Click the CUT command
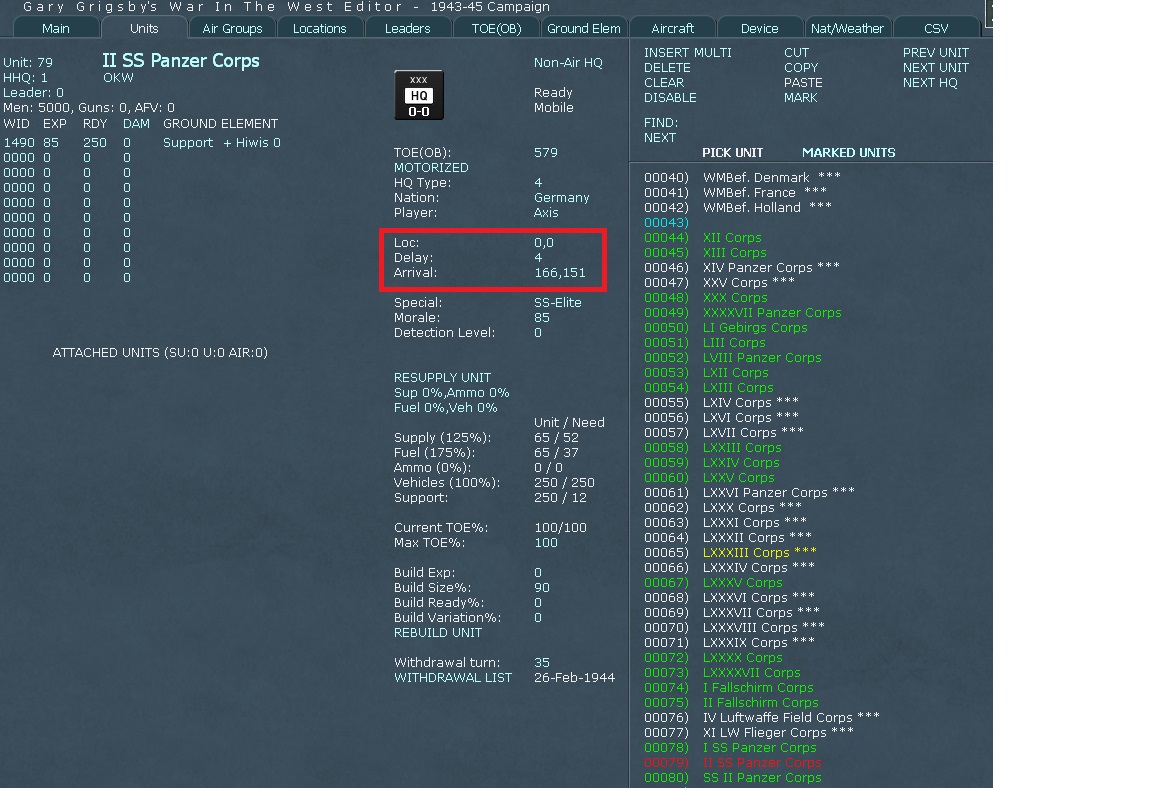This screenshot has height=788, width=1152. point(796,53)
